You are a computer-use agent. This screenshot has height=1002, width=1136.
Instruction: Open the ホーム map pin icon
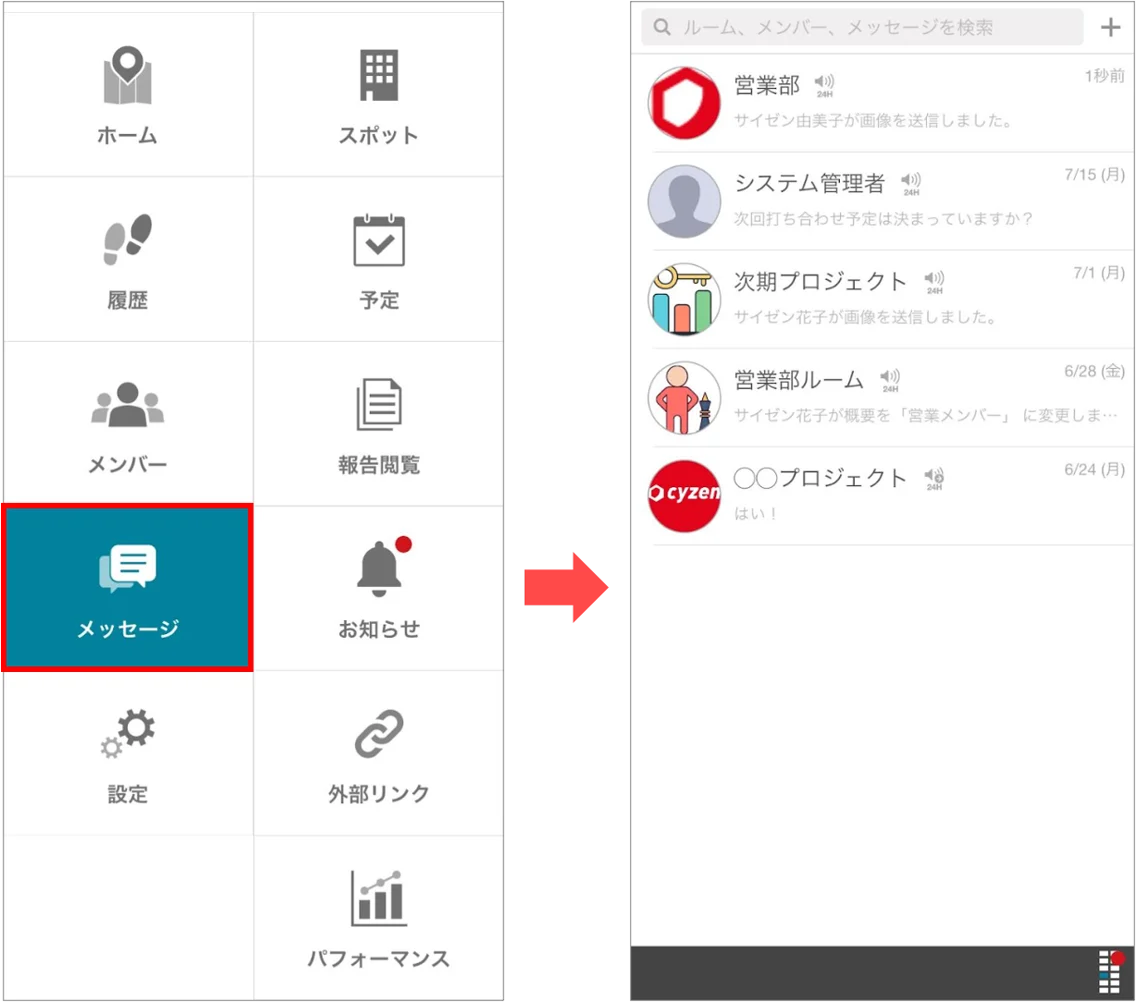128,75
